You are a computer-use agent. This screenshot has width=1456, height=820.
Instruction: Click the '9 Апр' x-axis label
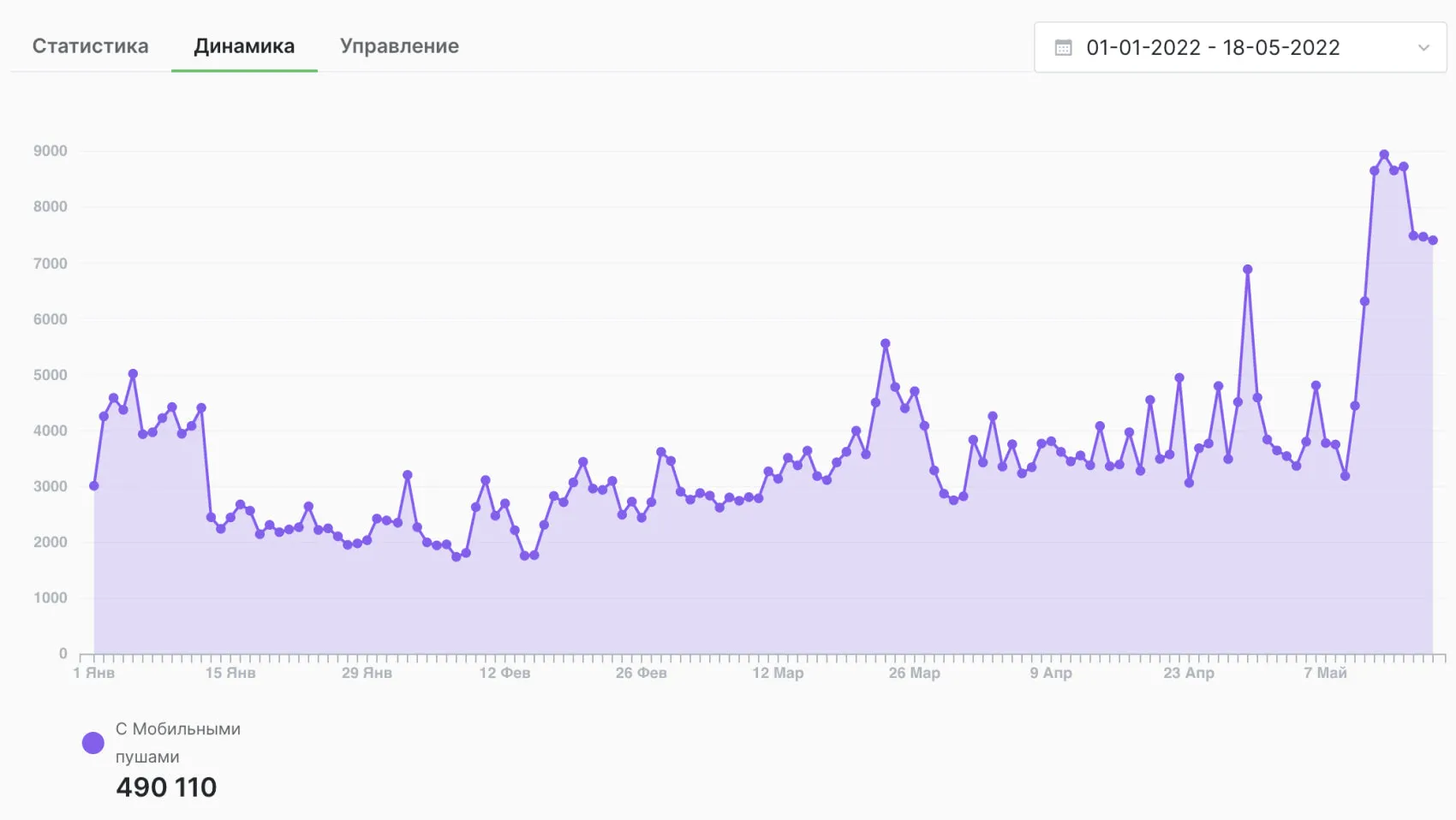click(x=1051, y=673)
